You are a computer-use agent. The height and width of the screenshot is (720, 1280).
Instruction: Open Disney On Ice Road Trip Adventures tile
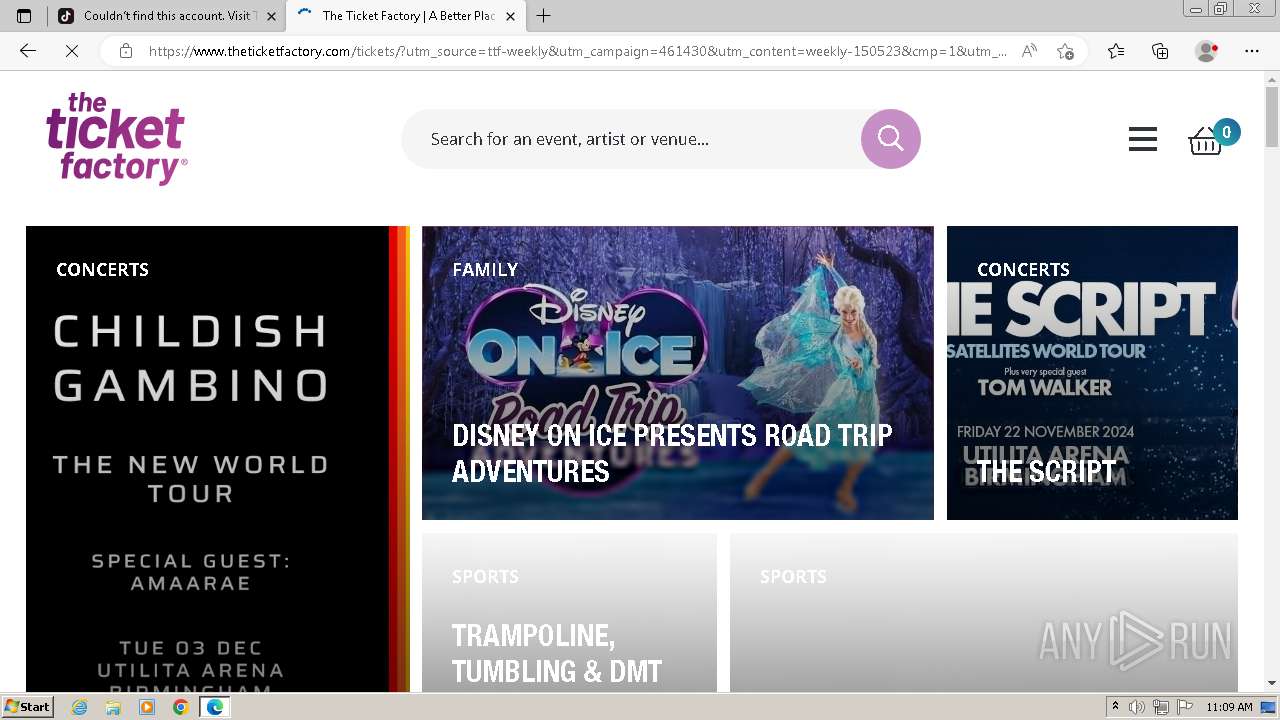[677, 373]
